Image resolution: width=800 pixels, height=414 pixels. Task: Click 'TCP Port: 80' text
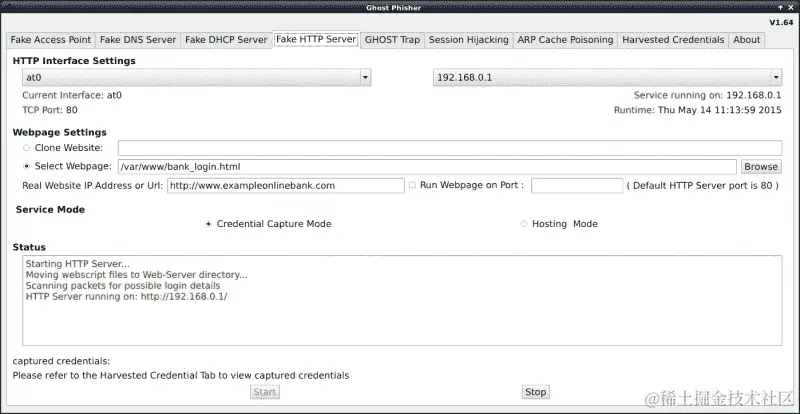[50, 110]
